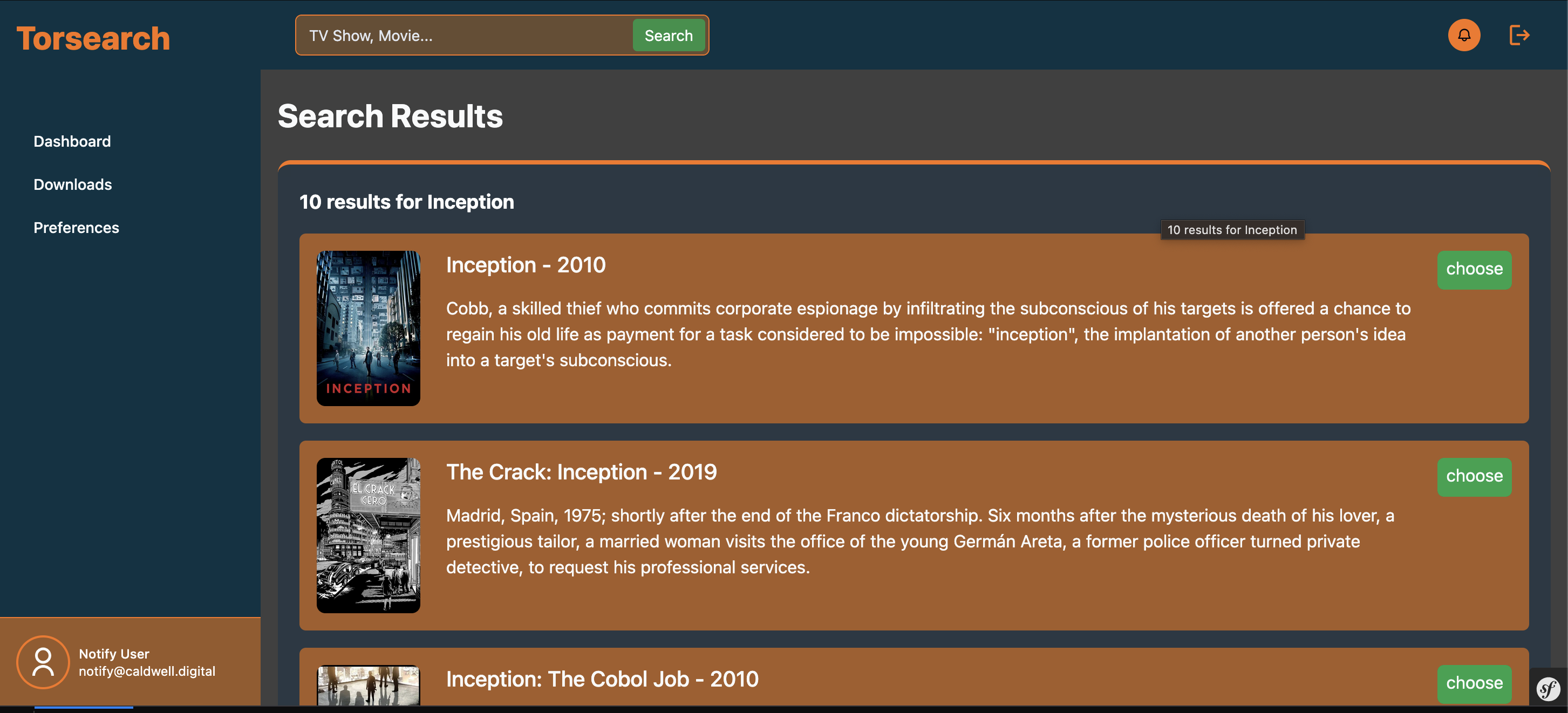Viewport: 1568px width, 713px height.
Task: Click The Crack: Inception - 2019 title
Action: coord(581,472)
